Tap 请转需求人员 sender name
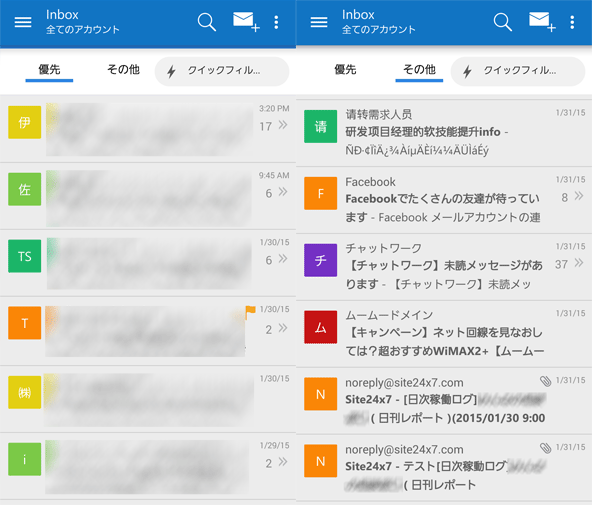This screenshot has height=505, width=592. point(379,114)
